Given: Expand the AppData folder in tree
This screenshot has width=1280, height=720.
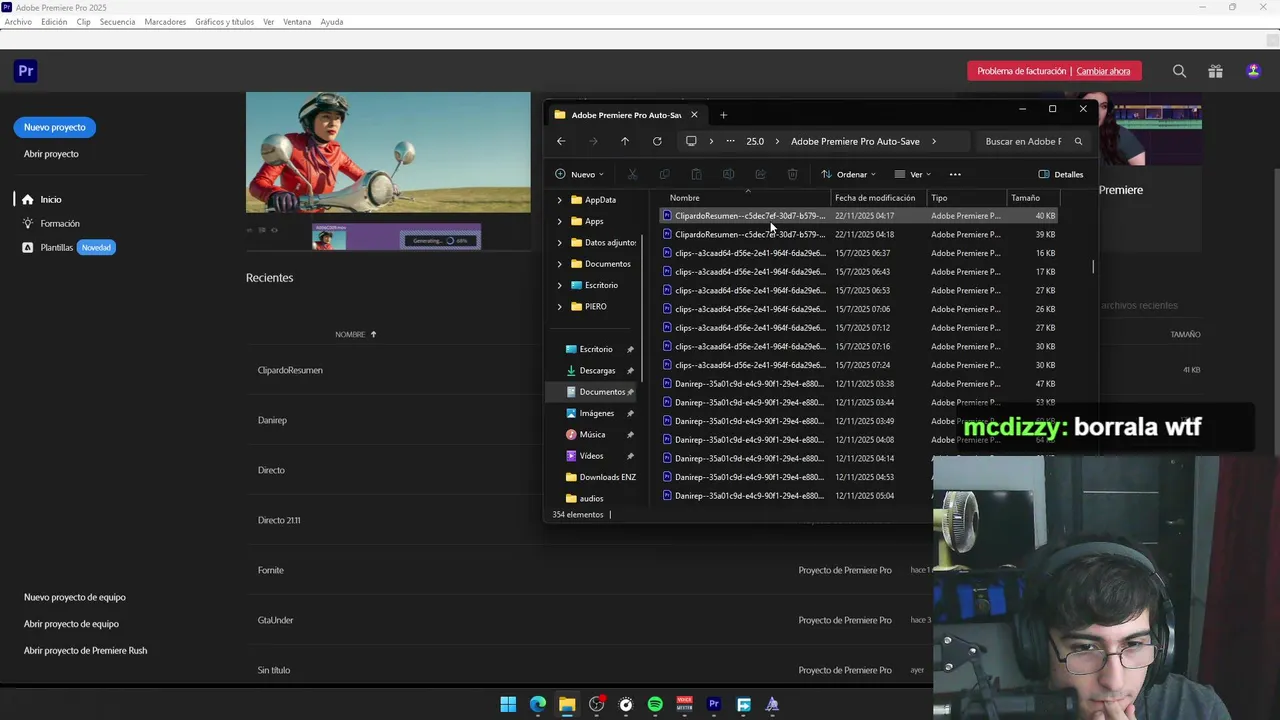Looking at the screenshot, I should pyautogui.click(x=559, y=200).
